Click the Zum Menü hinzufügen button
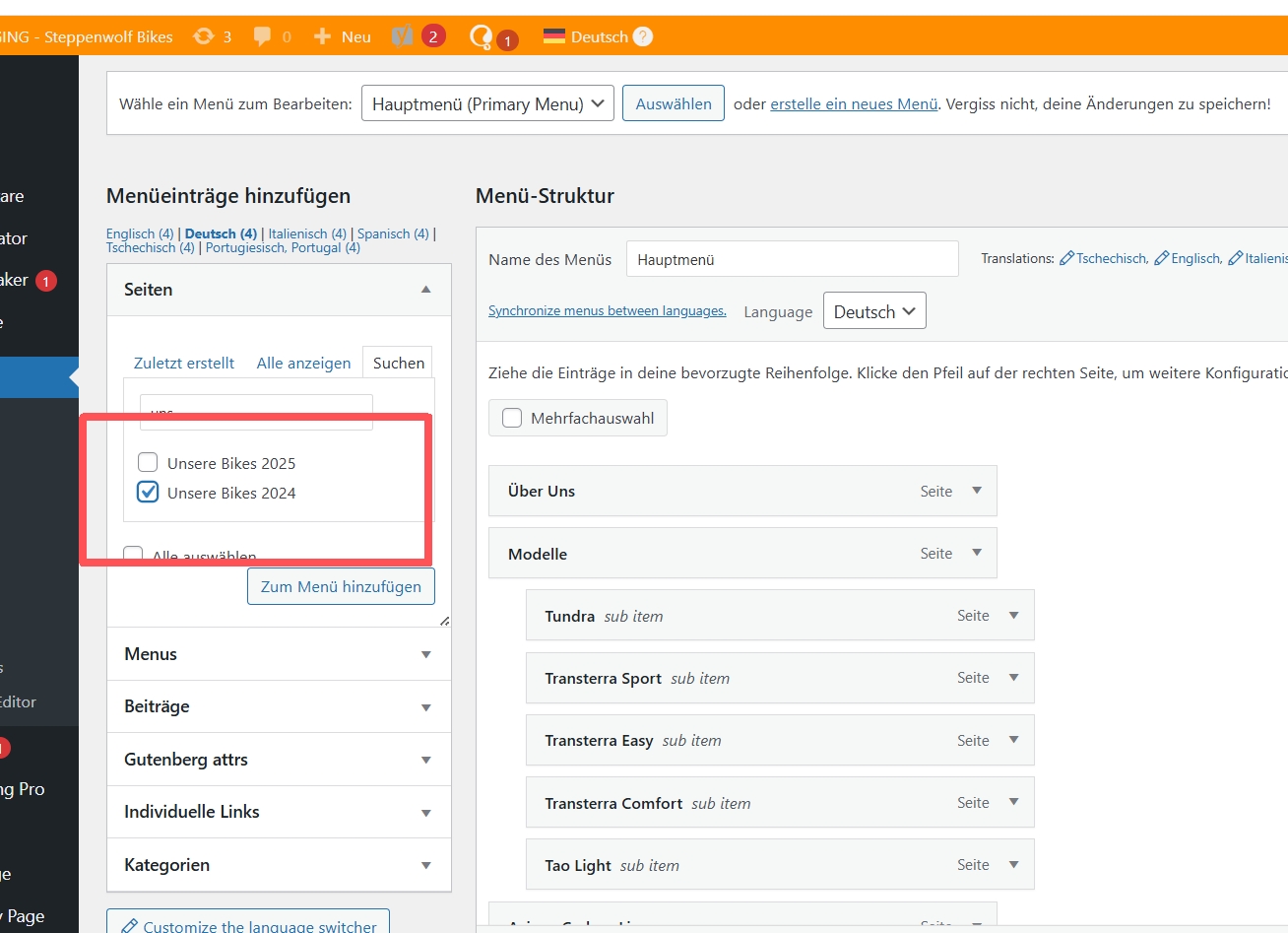The height and width of the screenshot is (933, 1288). tap(341, 586)
